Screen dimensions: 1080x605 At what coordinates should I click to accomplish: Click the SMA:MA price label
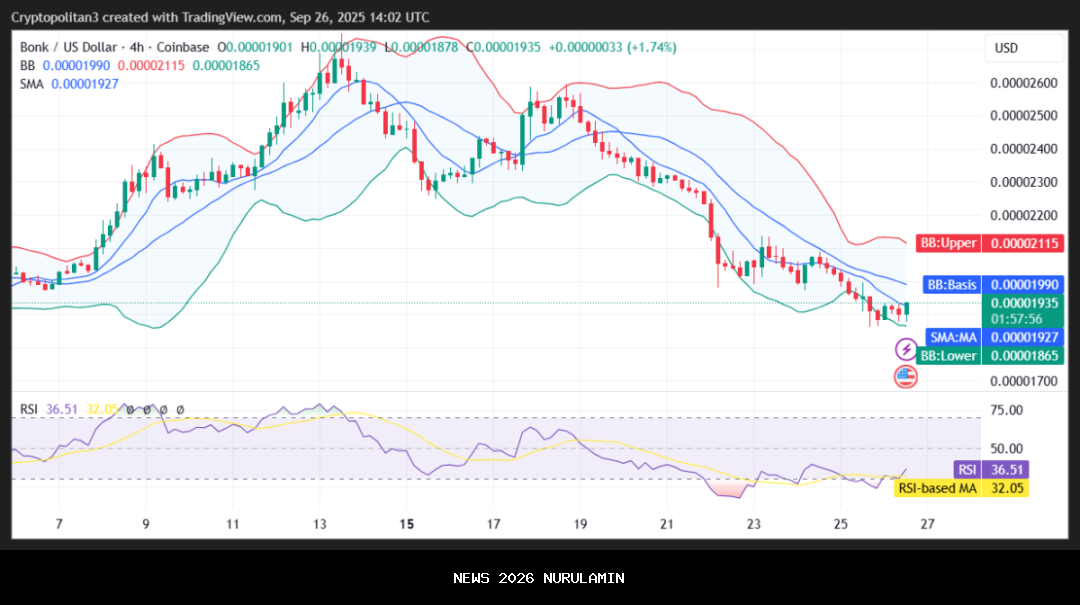[x=952, y=337]
